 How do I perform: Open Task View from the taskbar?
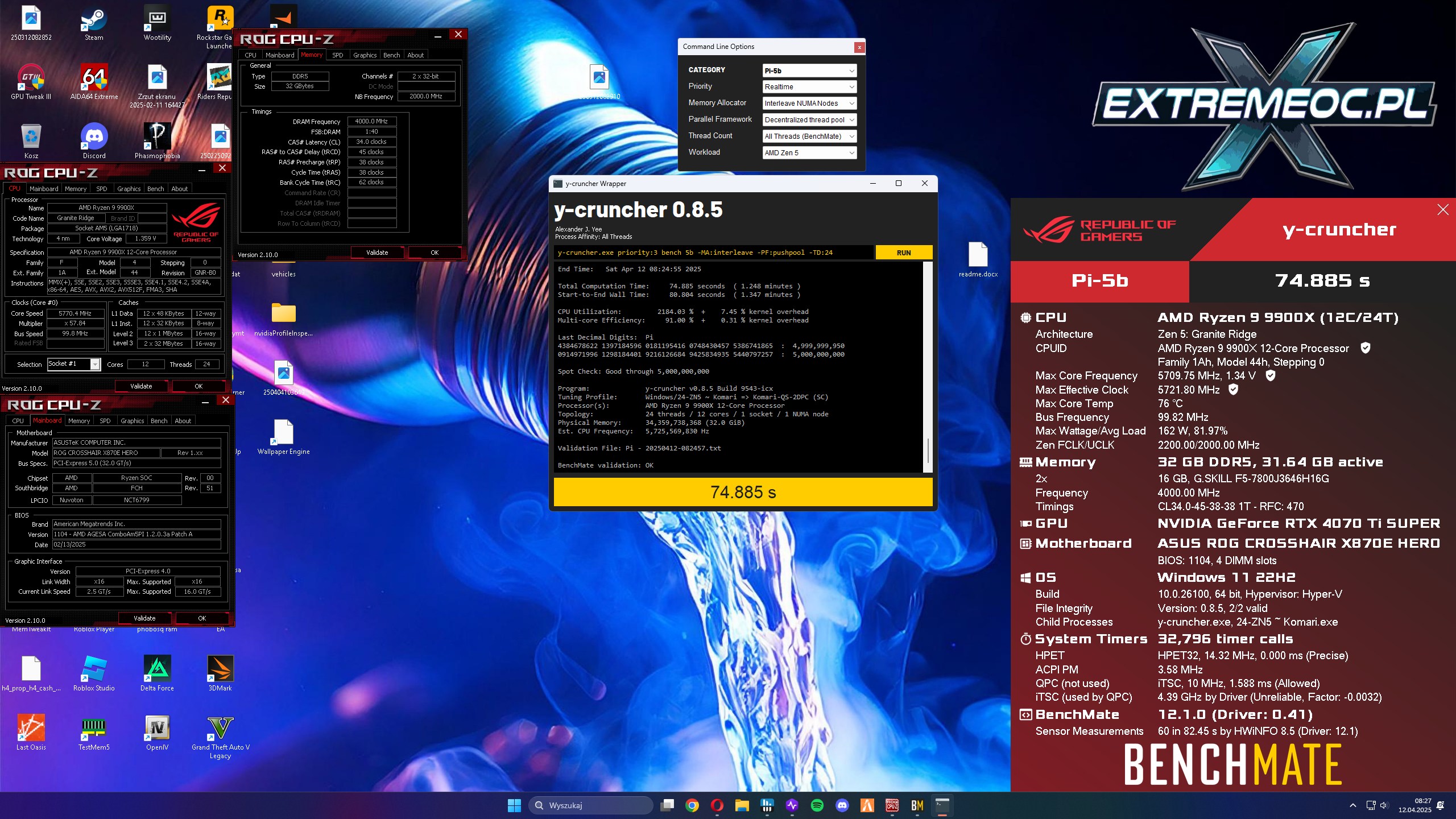click(x=667, y=805)
